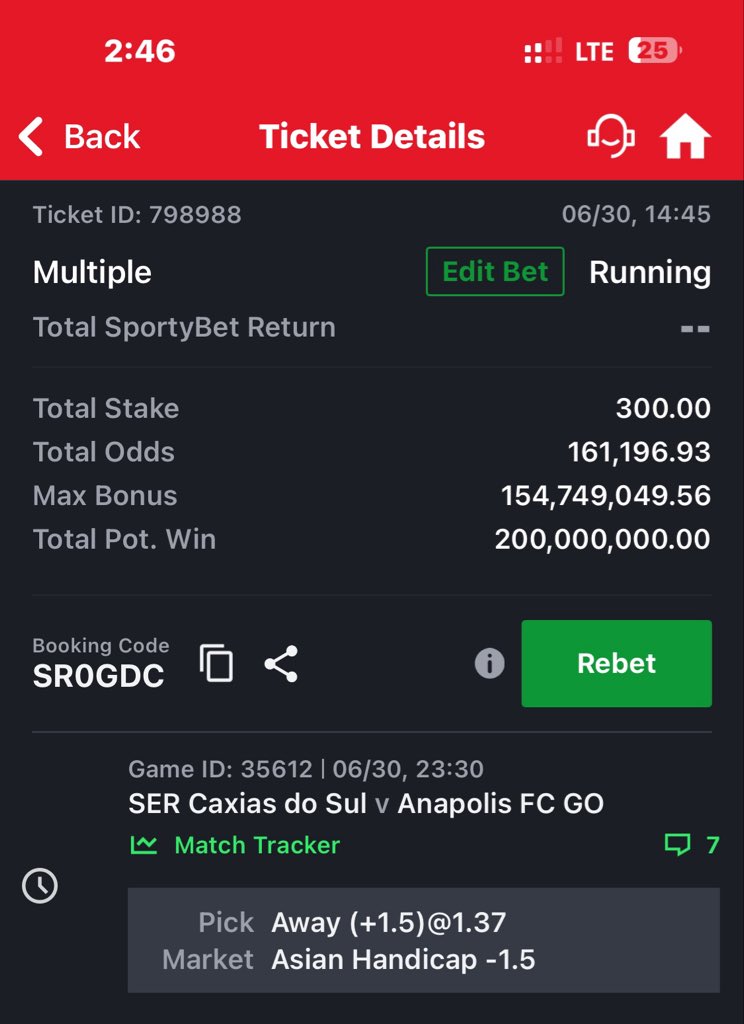Tap the pending clock status icon
This screenshot has height=1024, width=744.
(x=40, y=886)
